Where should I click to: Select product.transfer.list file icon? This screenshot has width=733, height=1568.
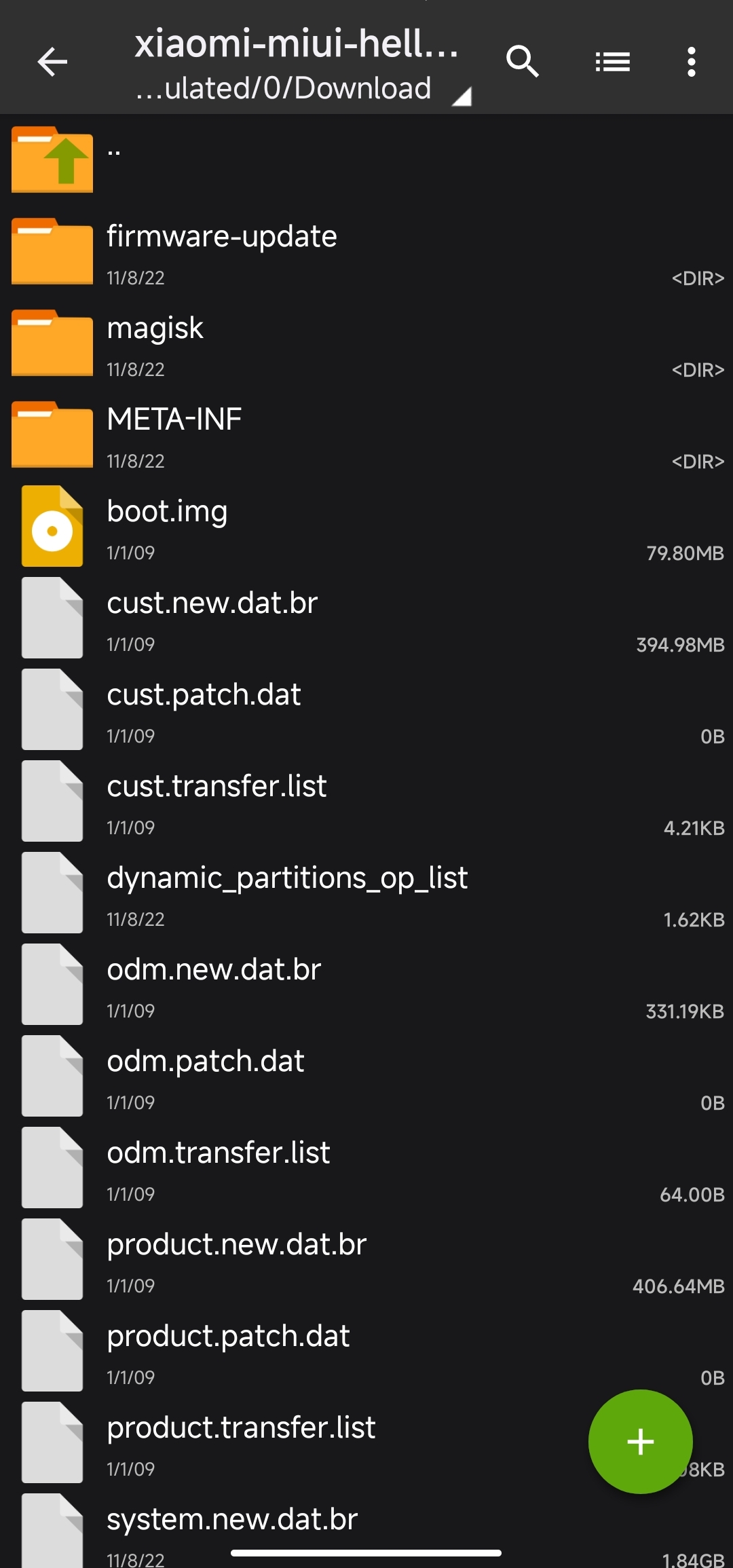(52, 1442)
